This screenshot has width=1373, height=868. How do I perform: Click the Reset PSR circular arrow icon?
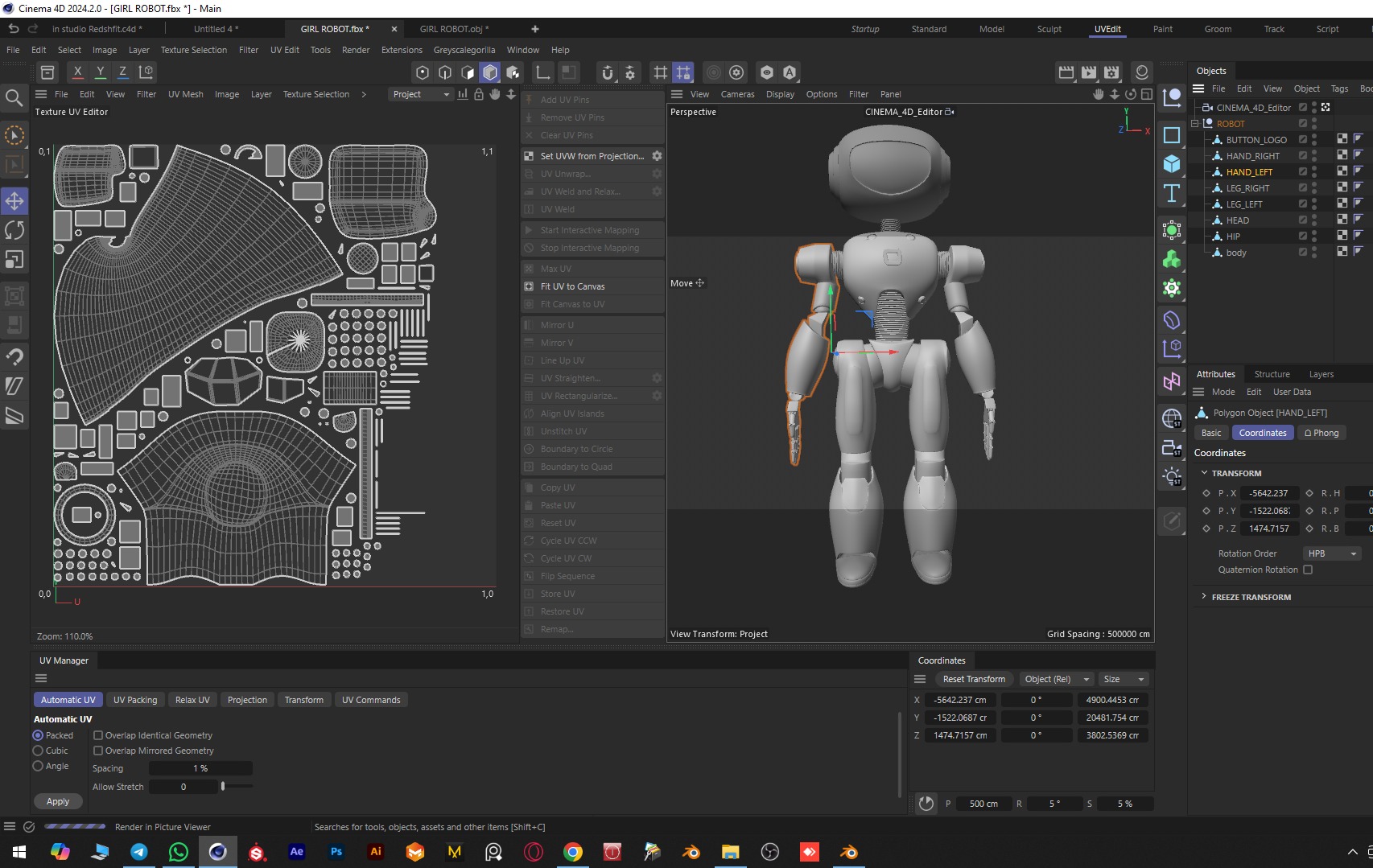[926, 803]
